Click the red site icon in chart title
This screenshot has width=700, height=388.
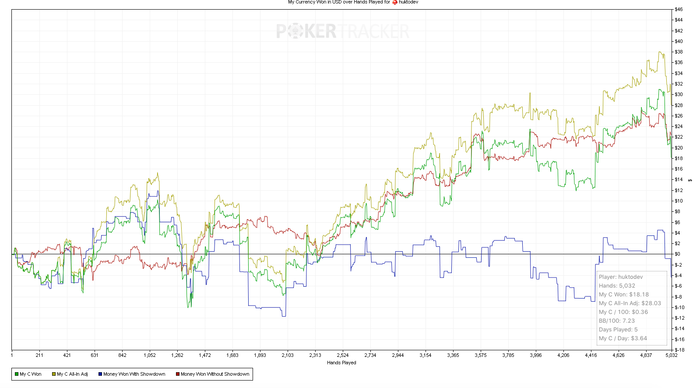(395, 2)
